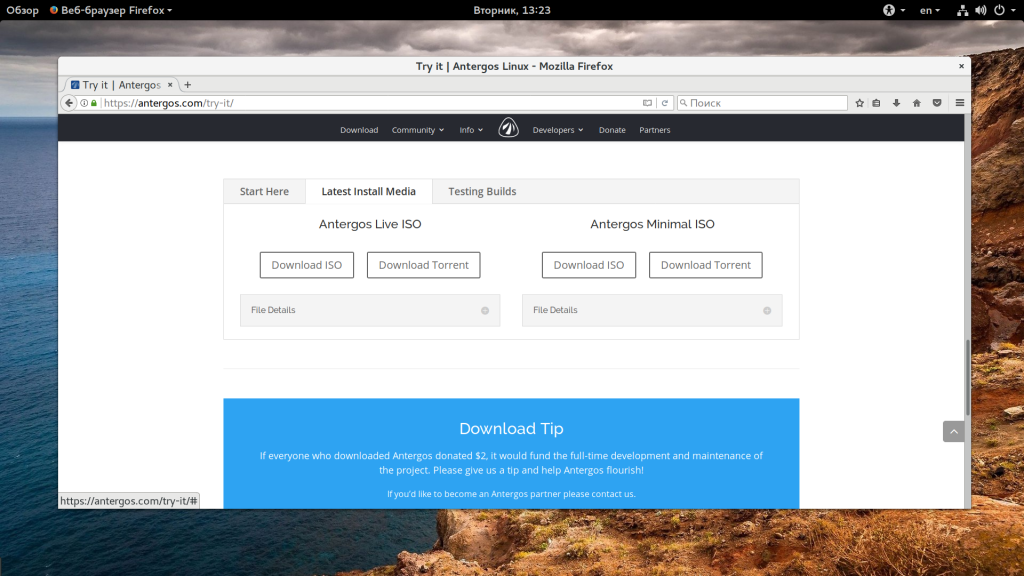Download ISO for Antergos Live
Viewport: 1024px width, 576px height.
[x=307, y=265]
